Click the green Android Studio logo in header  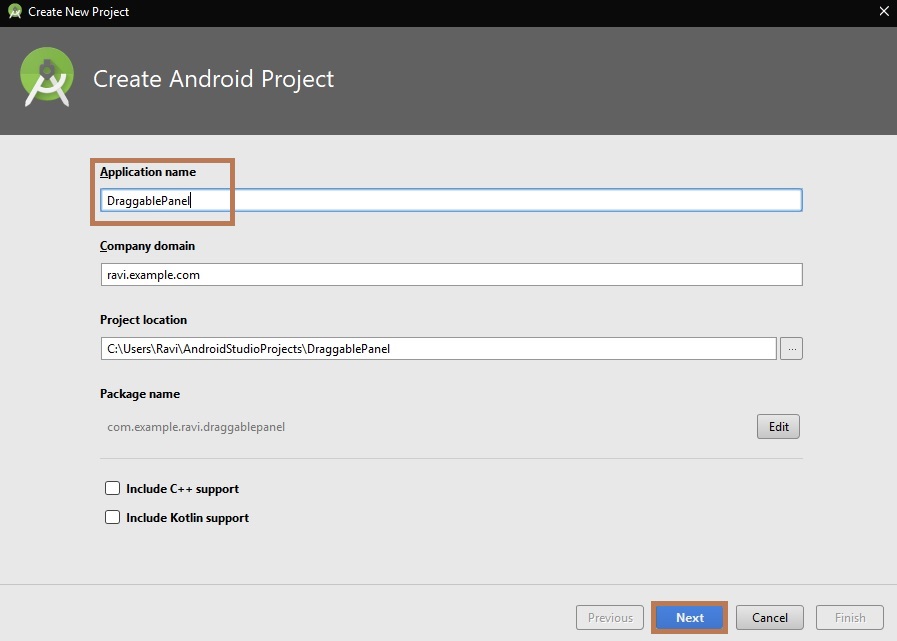click(x=47, y=77)
